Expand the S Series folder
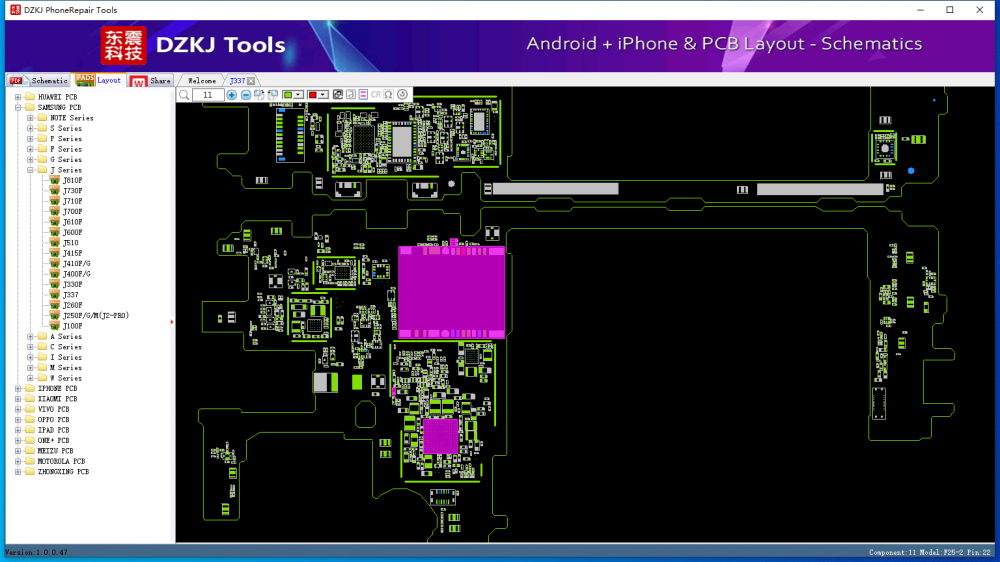Image resolution: width=1000 pixels, height=562 pixels. point(30,128)
